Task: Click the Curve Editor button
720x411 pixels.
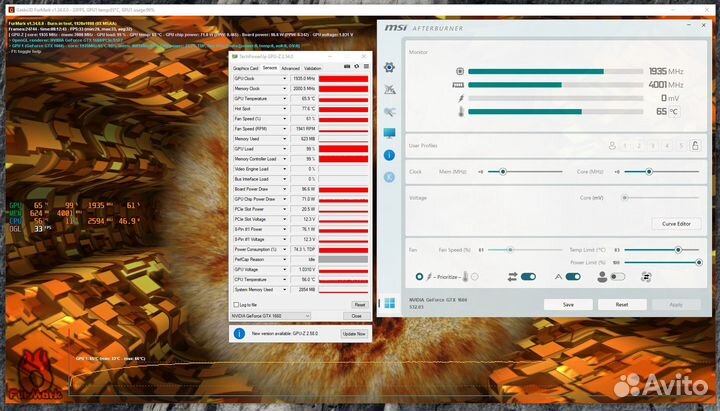Action: (x=676, y=223)
